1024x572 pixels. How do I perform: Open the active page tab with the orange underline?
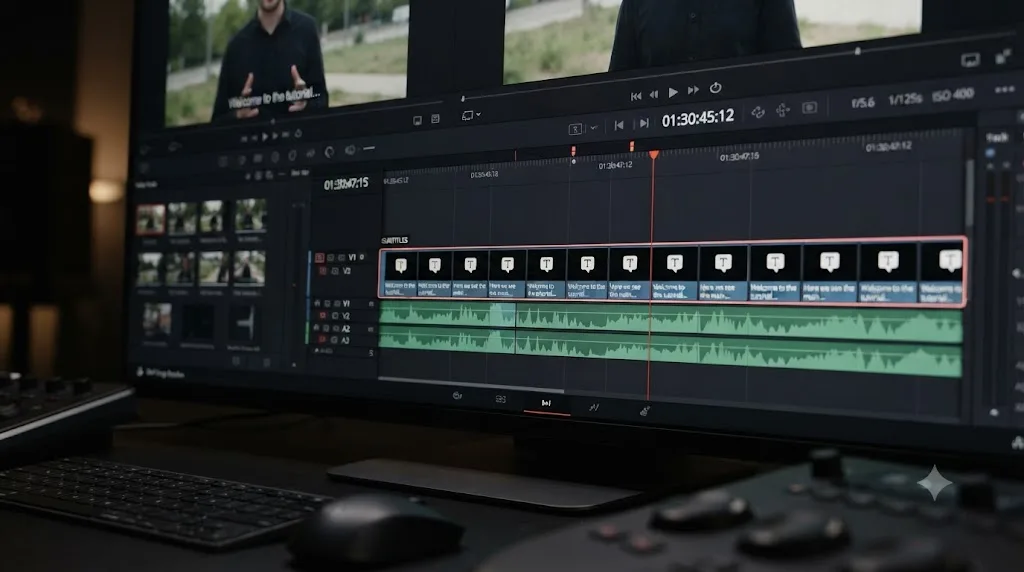(x=546, y=404)
